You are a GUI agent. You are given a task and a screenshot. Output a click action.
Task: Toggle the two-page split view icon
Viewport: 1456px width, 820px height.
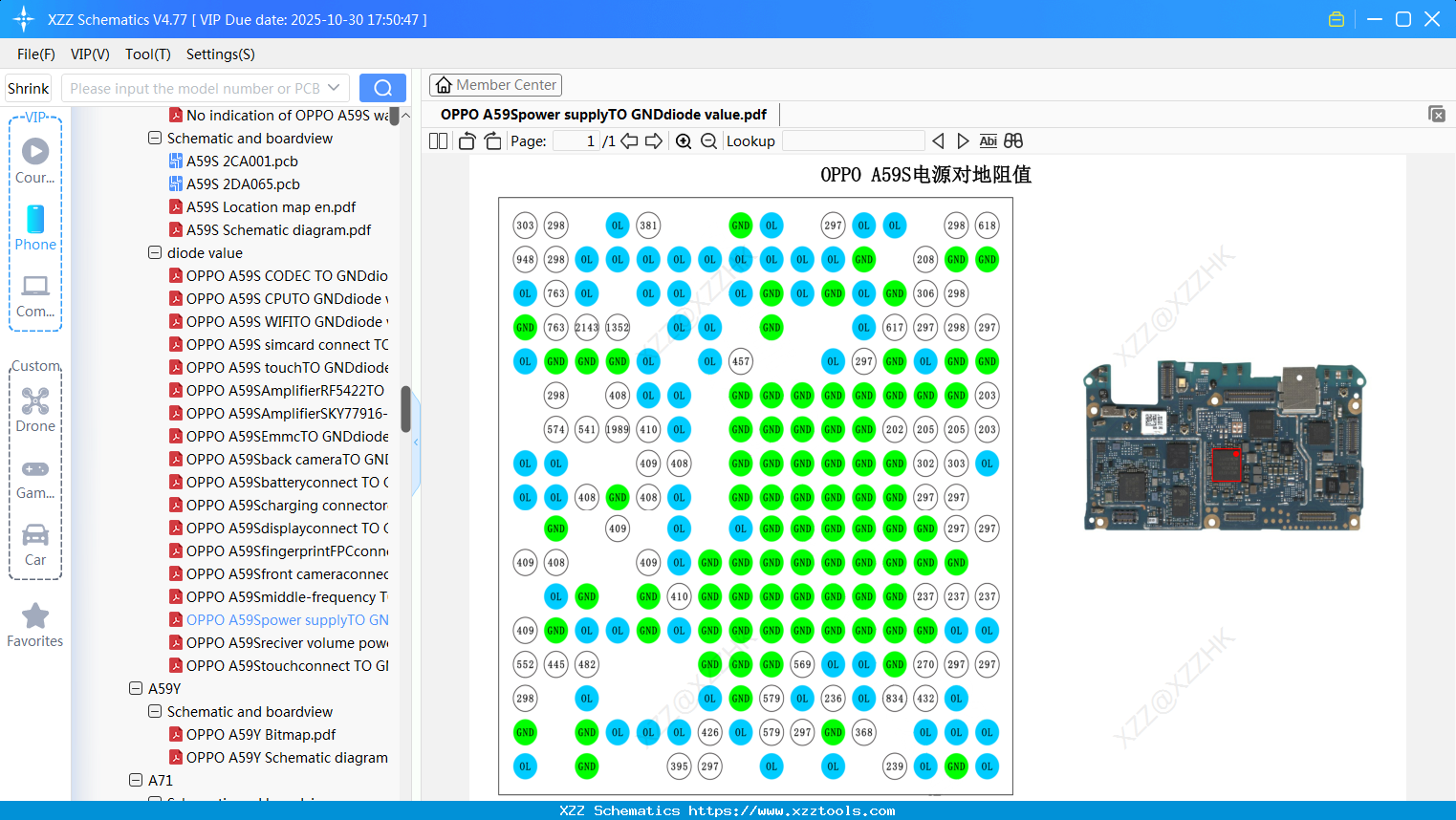click(439, 141)
